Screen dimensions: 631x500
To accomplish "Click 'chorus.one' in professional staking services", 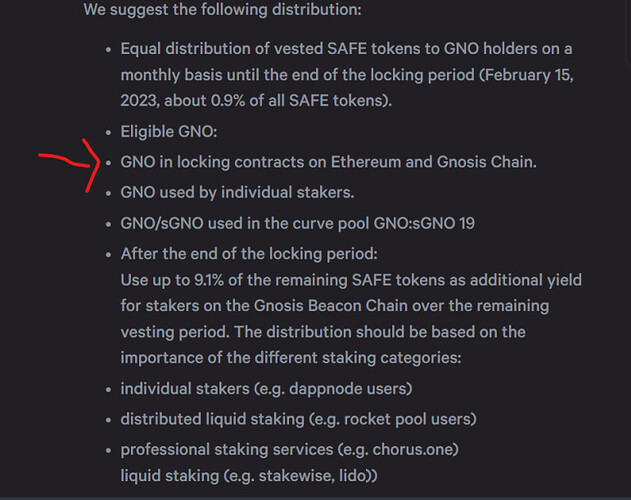I will click(413, 450).
